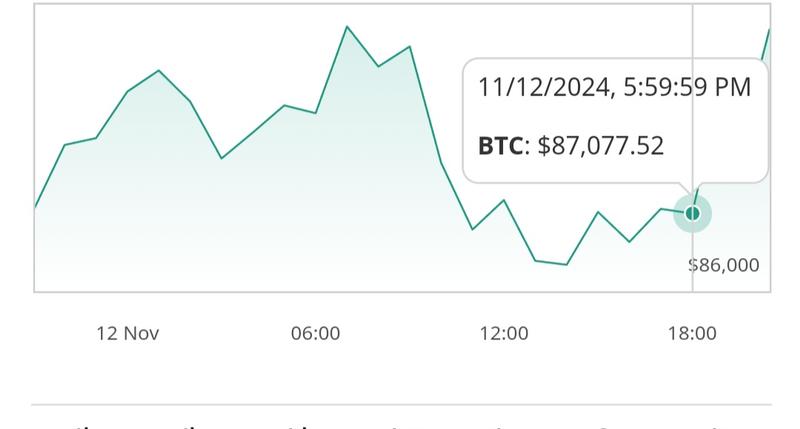Screen dimensions: 800x429
Task: Click the peak between 12:00 and 18:00
Action: click(598, 212)
